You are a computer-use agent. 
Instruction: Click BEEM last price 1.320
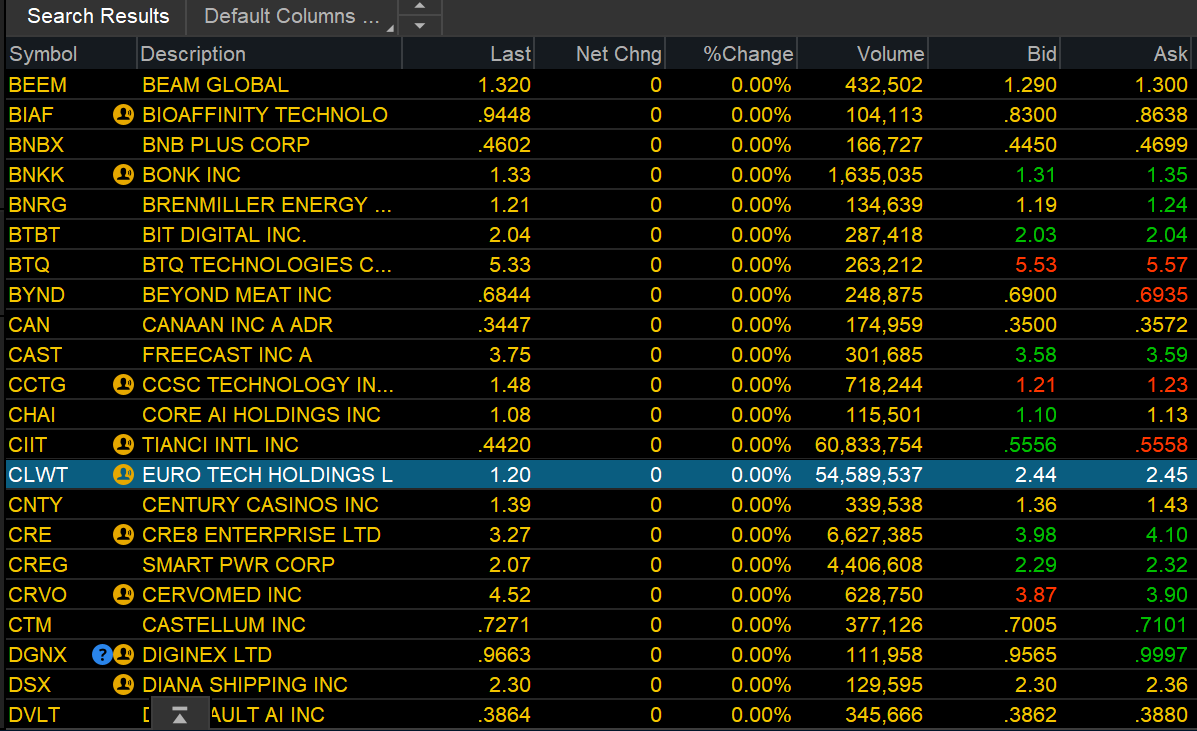(504, 85)
